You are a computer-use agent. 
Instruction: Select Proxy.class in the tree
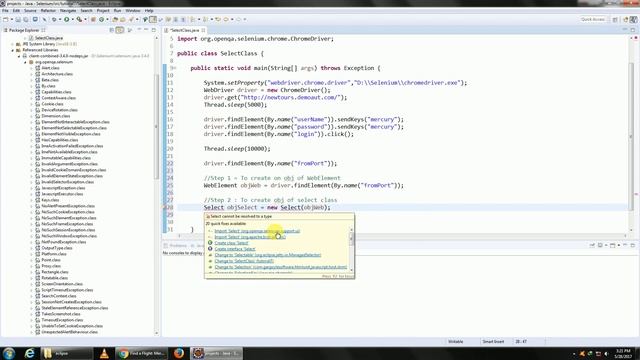click(51, 266)
